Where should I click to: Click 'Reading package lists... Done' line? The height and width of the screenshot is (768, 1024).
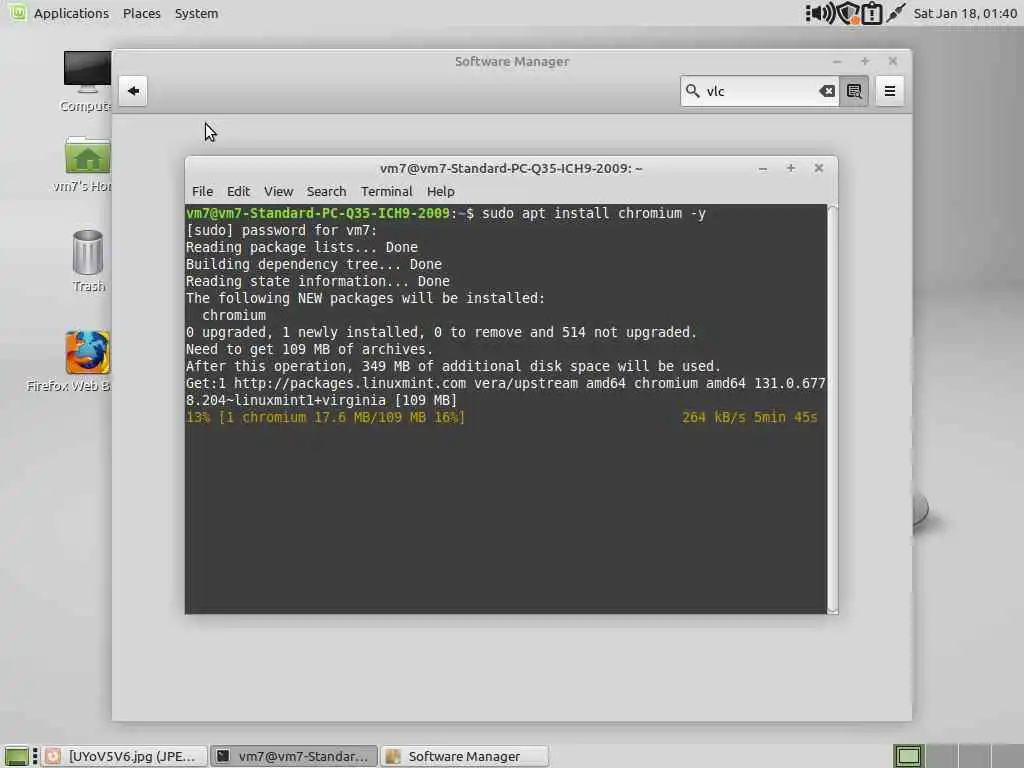coord(302,247)
